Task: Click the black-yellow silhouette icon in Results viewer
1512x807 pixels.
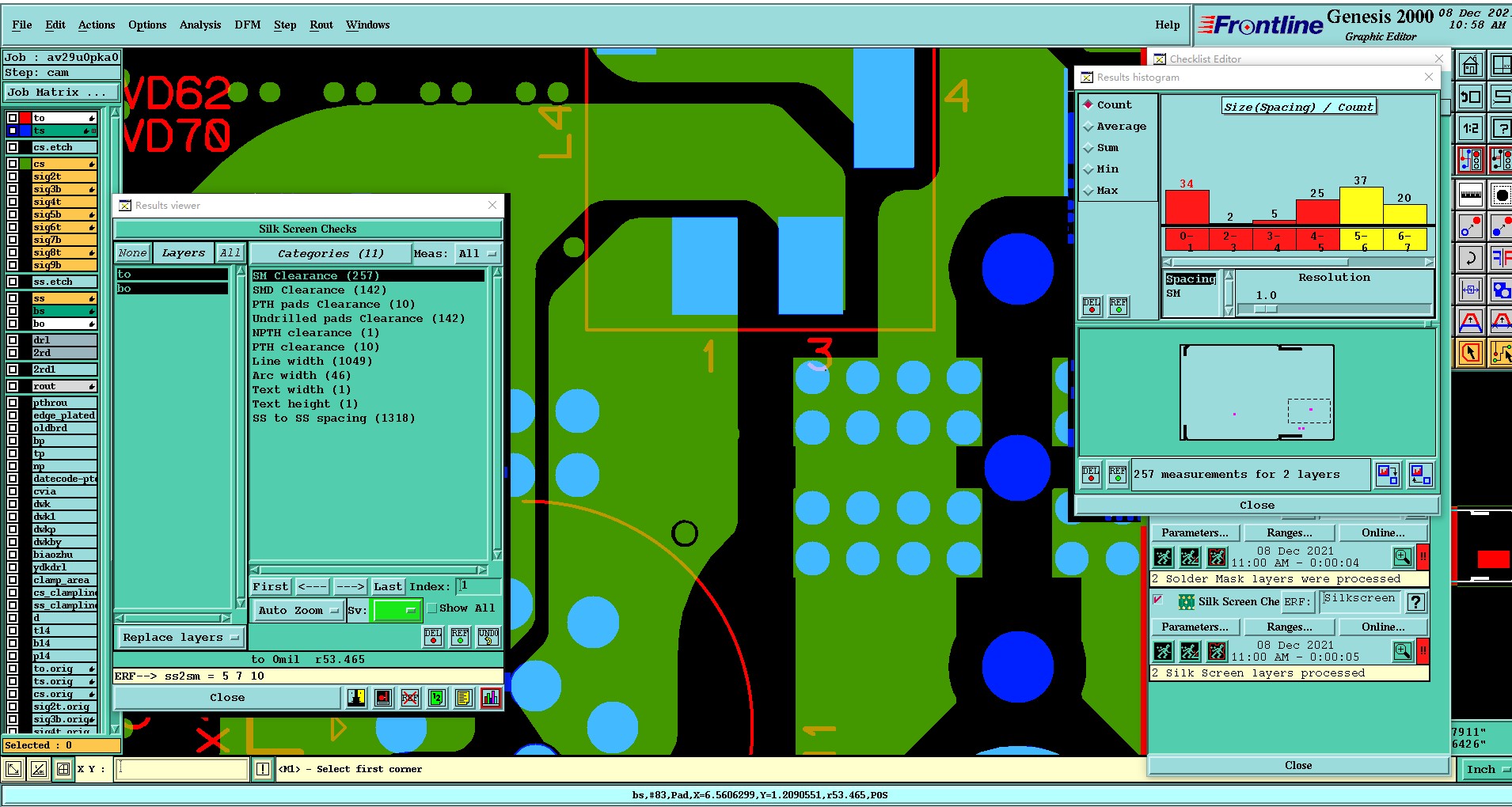Action: (x=356, y=698)
